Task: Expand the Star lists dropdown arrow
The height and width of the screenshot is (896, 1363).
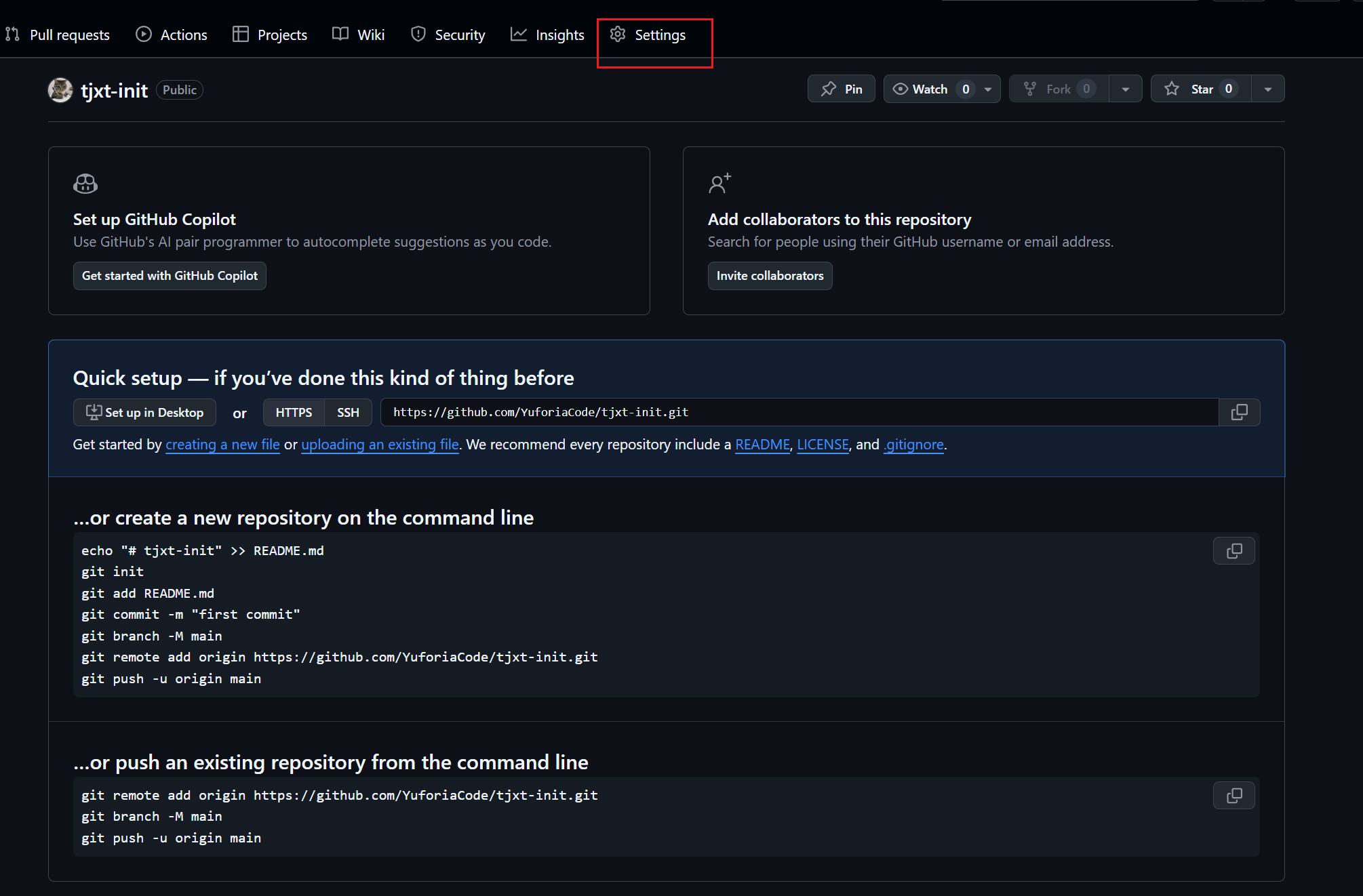Action: pos(1267,89)
